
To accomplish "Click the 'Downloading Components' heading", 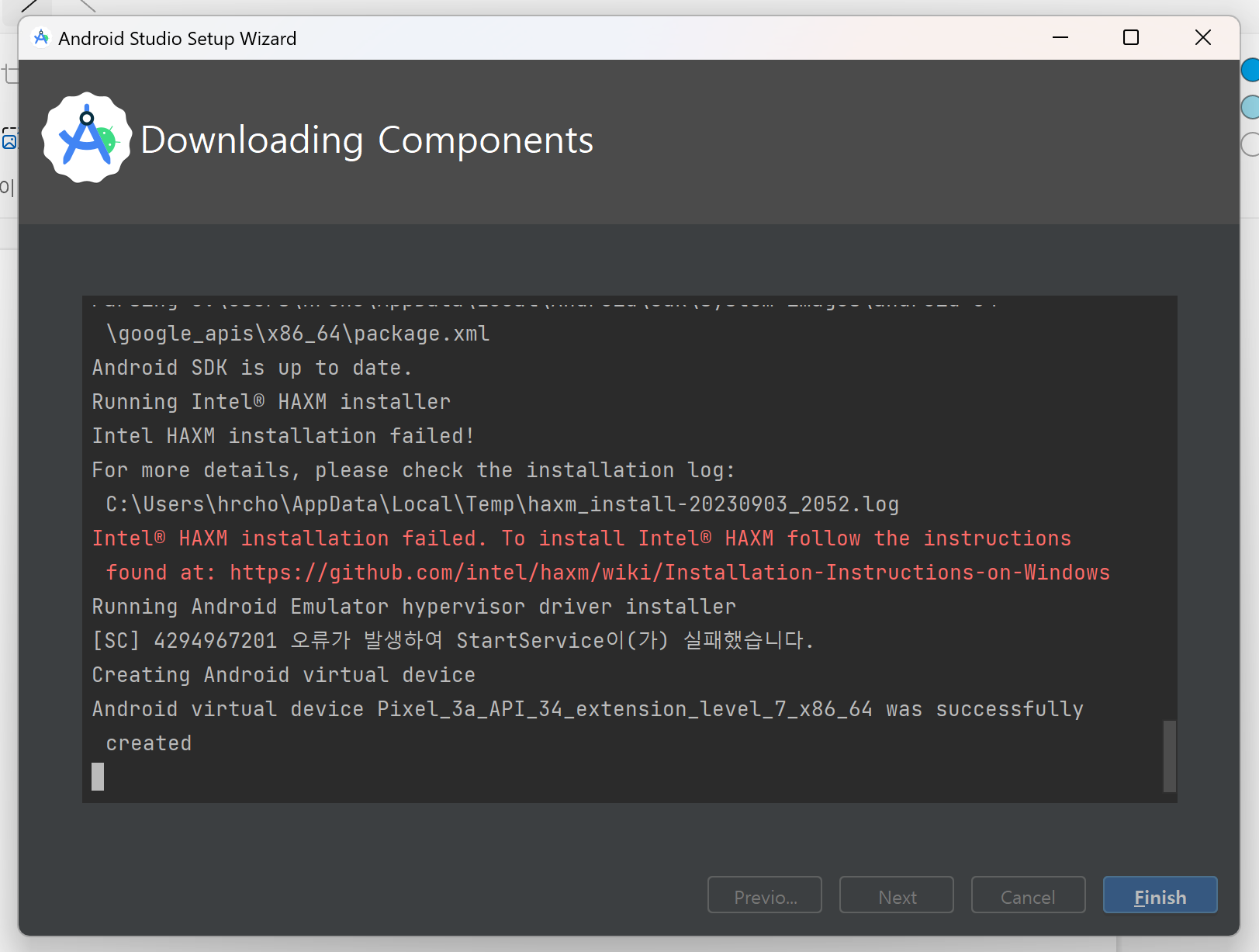I will 367,140.
